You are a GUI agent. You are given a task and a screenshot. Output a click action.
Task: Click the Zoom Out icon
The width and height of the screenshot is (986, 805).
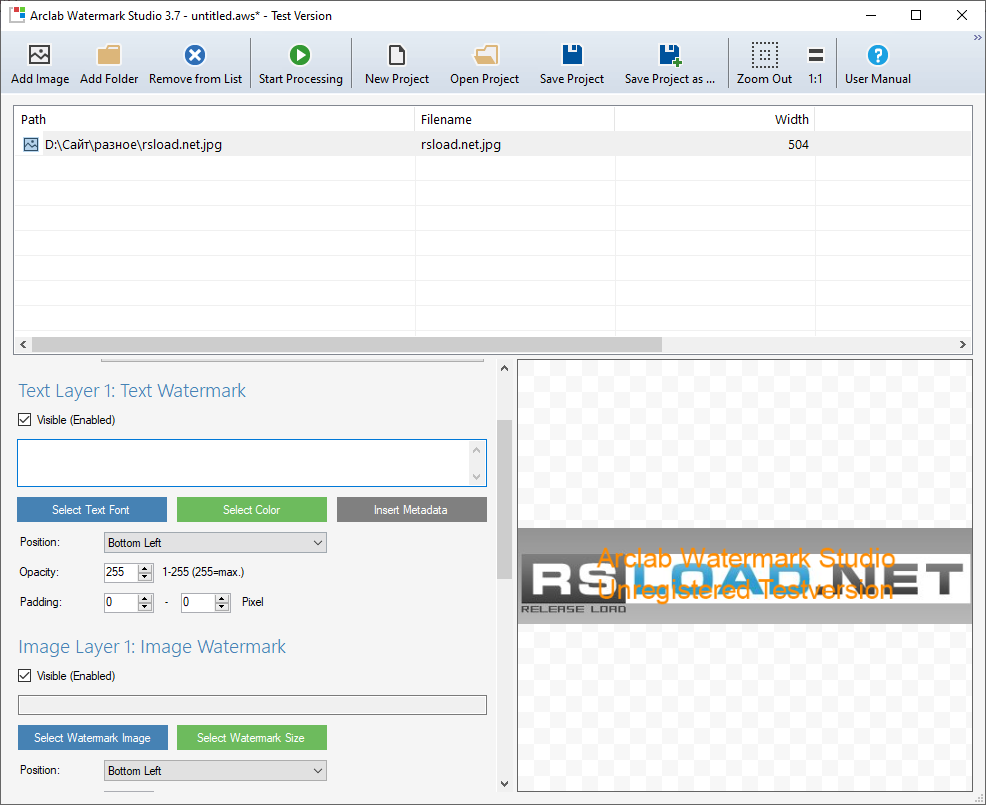(x=765, y=55)
